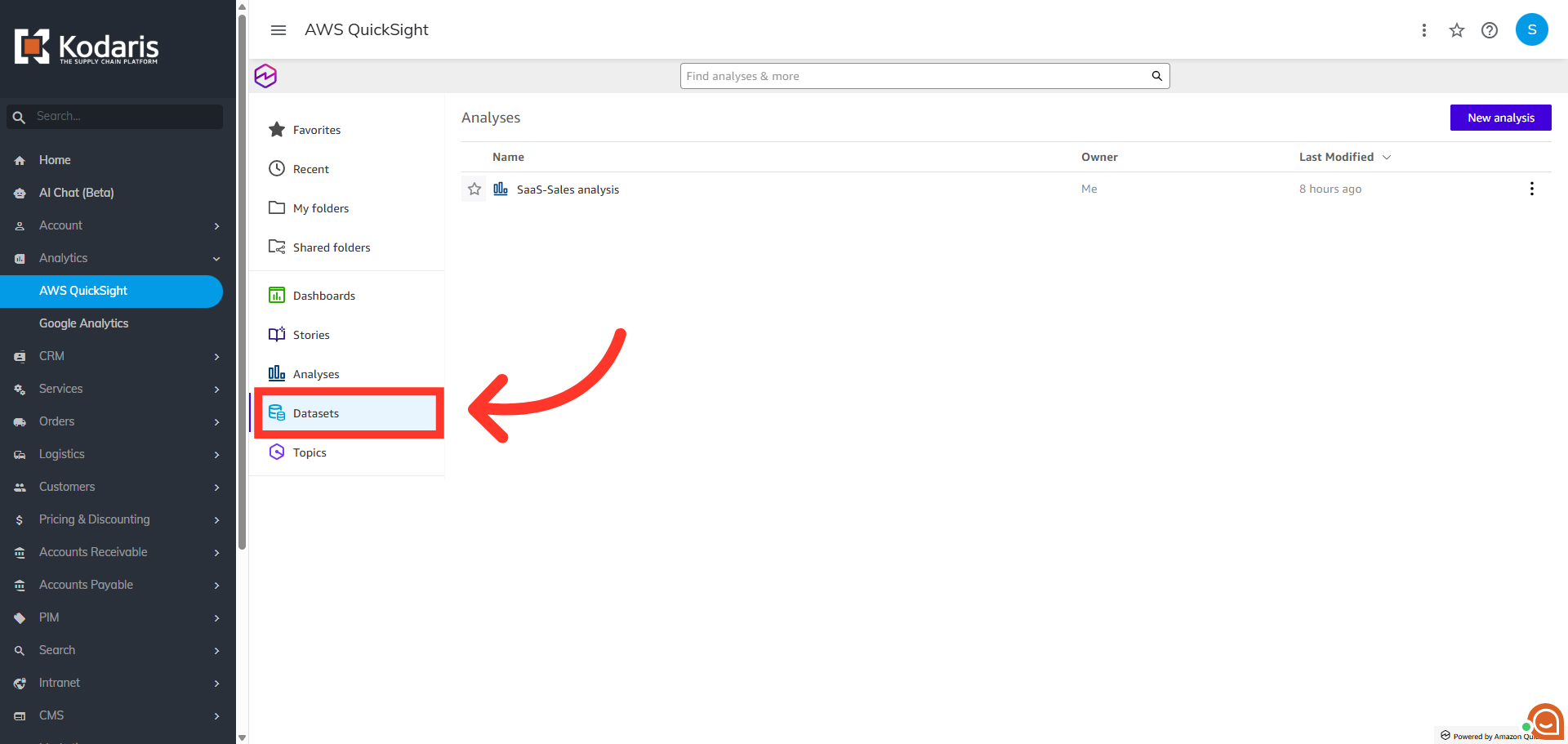Expand the Orders menu chevron
The width and height of the screenshot is (1568, 744).
pyautogui.click(x=216, y=422)
